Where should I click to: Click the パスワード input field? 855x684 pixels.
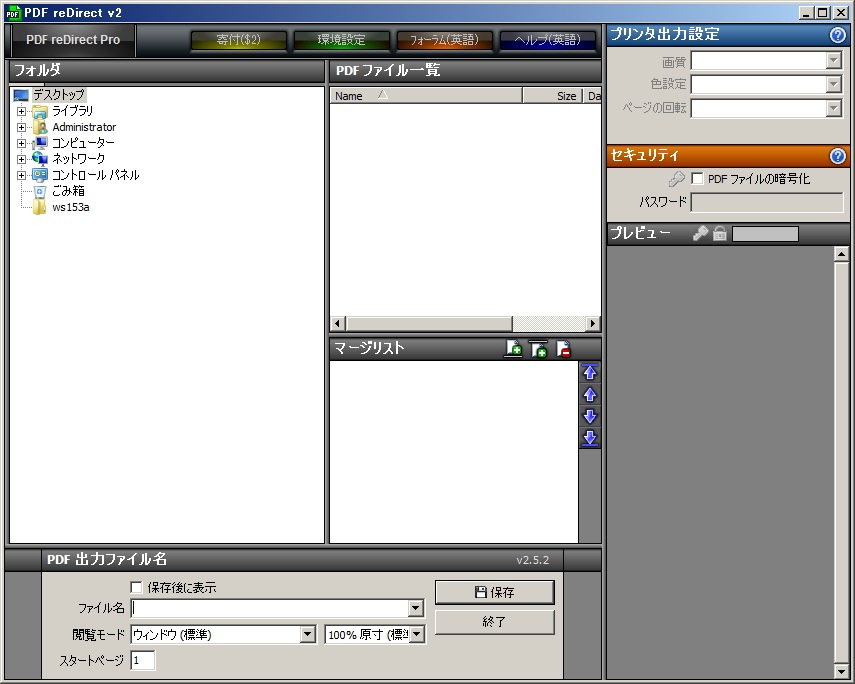[767, 202]
